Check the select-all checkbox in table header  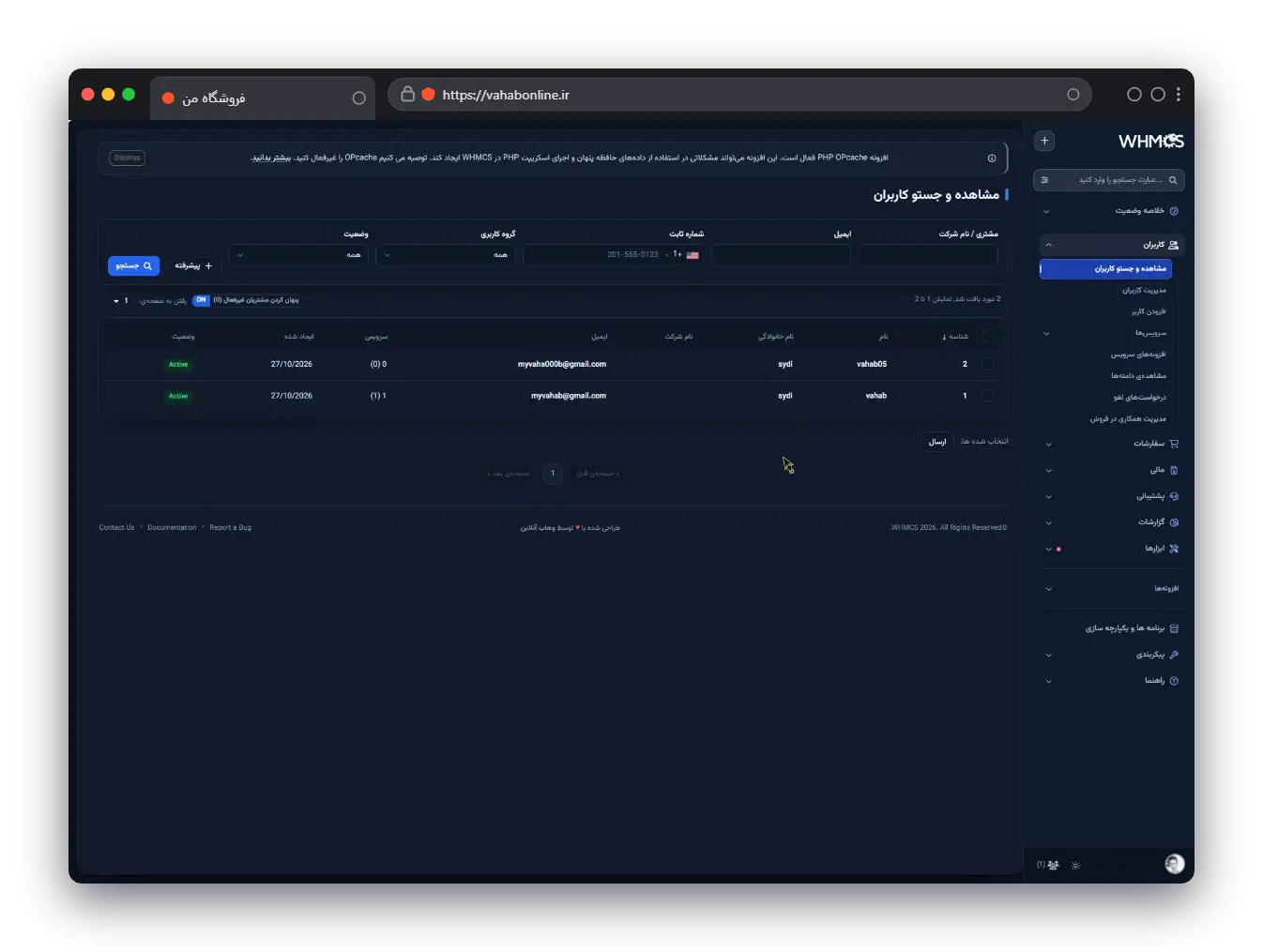[987, 336]
